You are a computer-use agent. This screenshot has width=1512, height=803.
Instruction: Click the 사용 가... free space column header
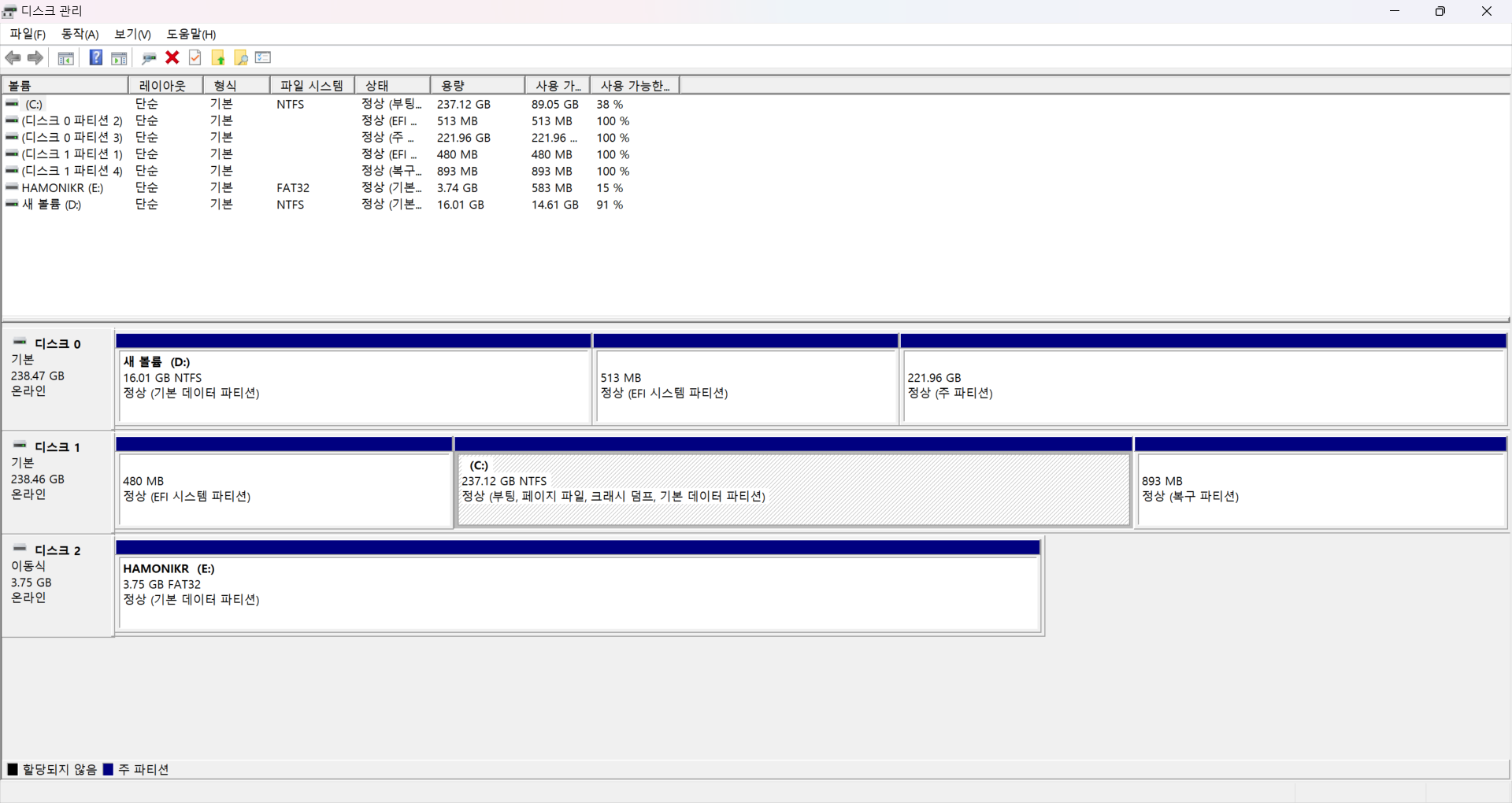pyautogui.click(x=558, y=85)
